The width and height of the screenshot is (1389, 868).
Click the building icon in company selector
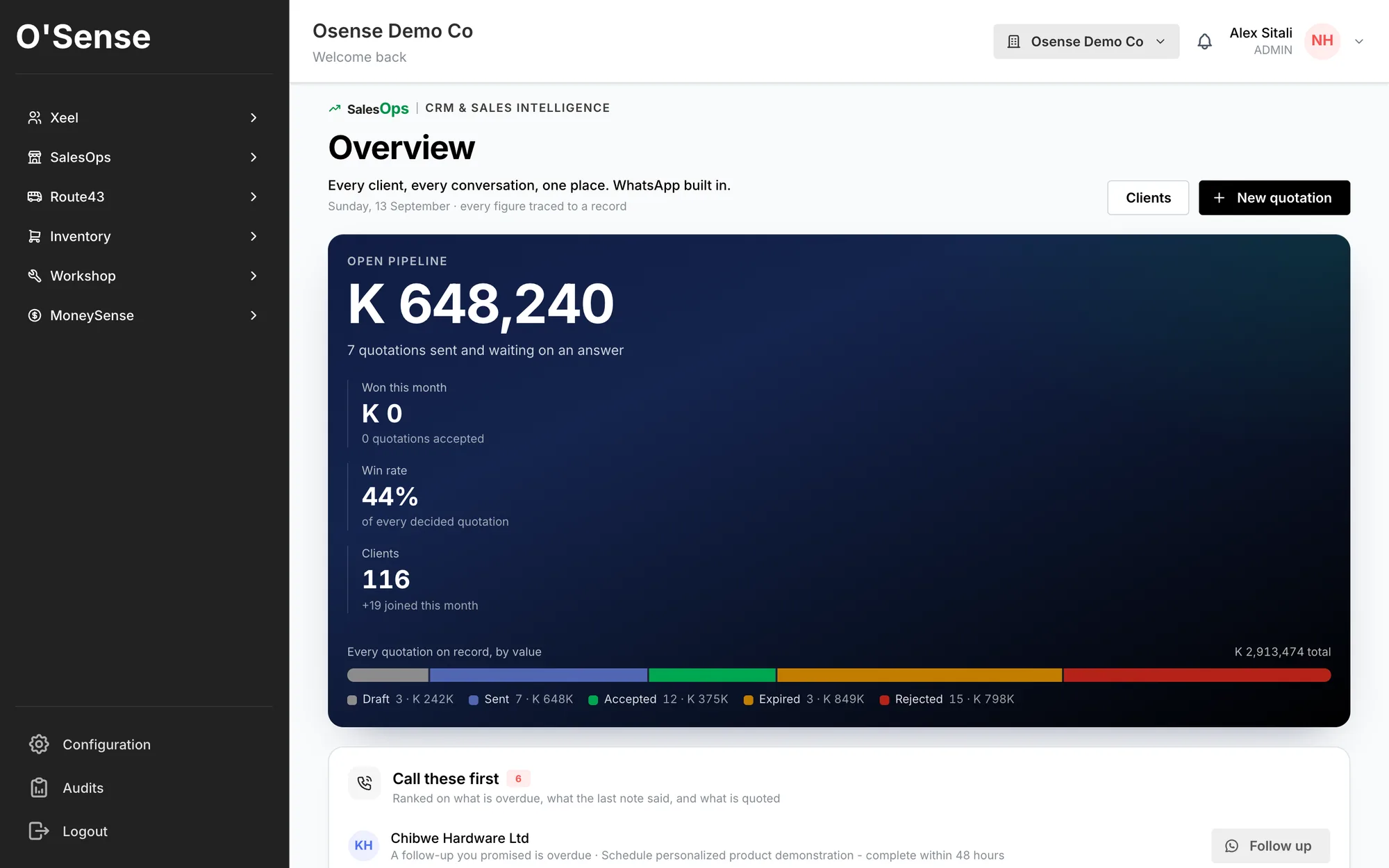point(1014,42)
